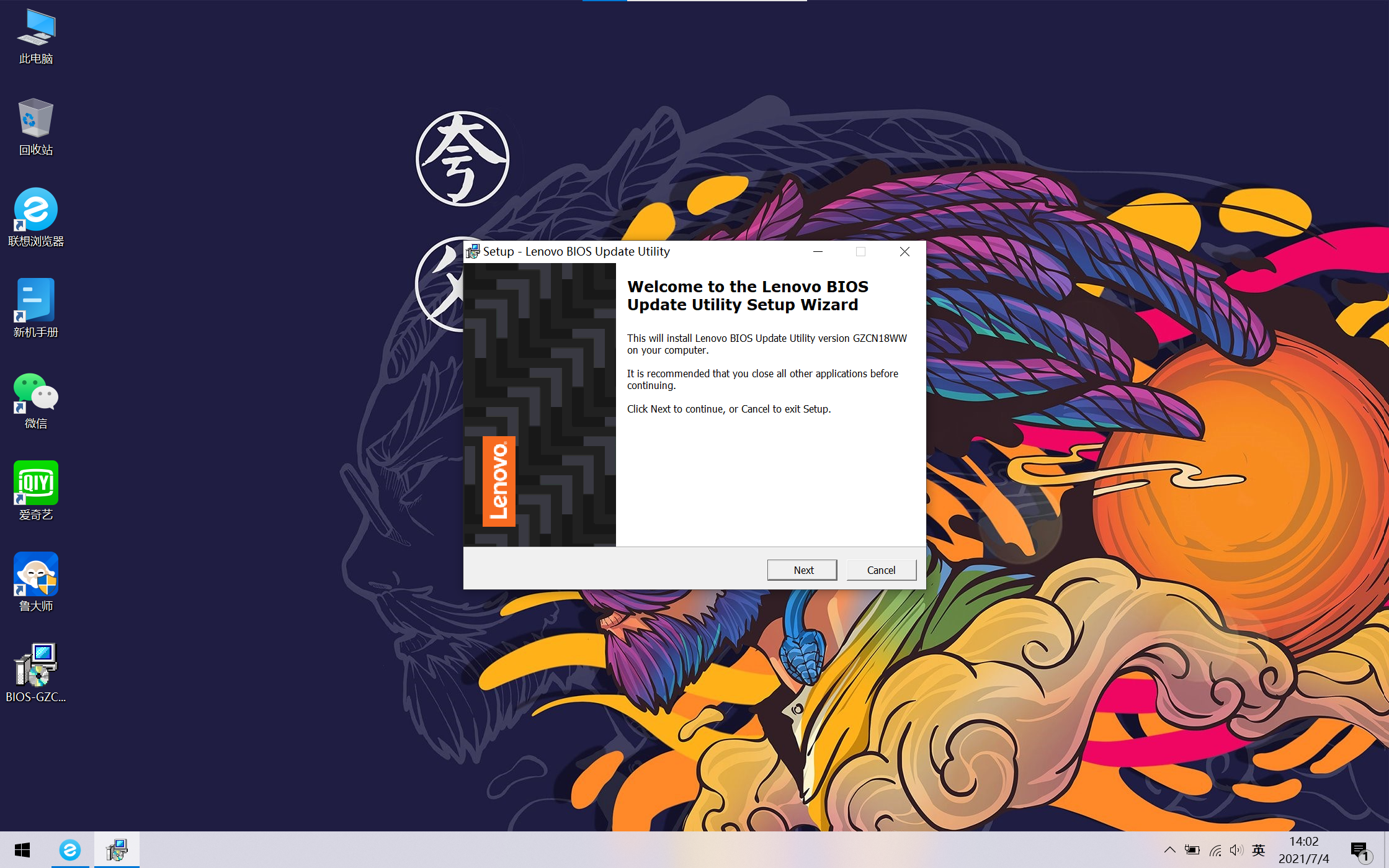Click the Lenovo logo in the wizard banner

(x=499, y=481)
